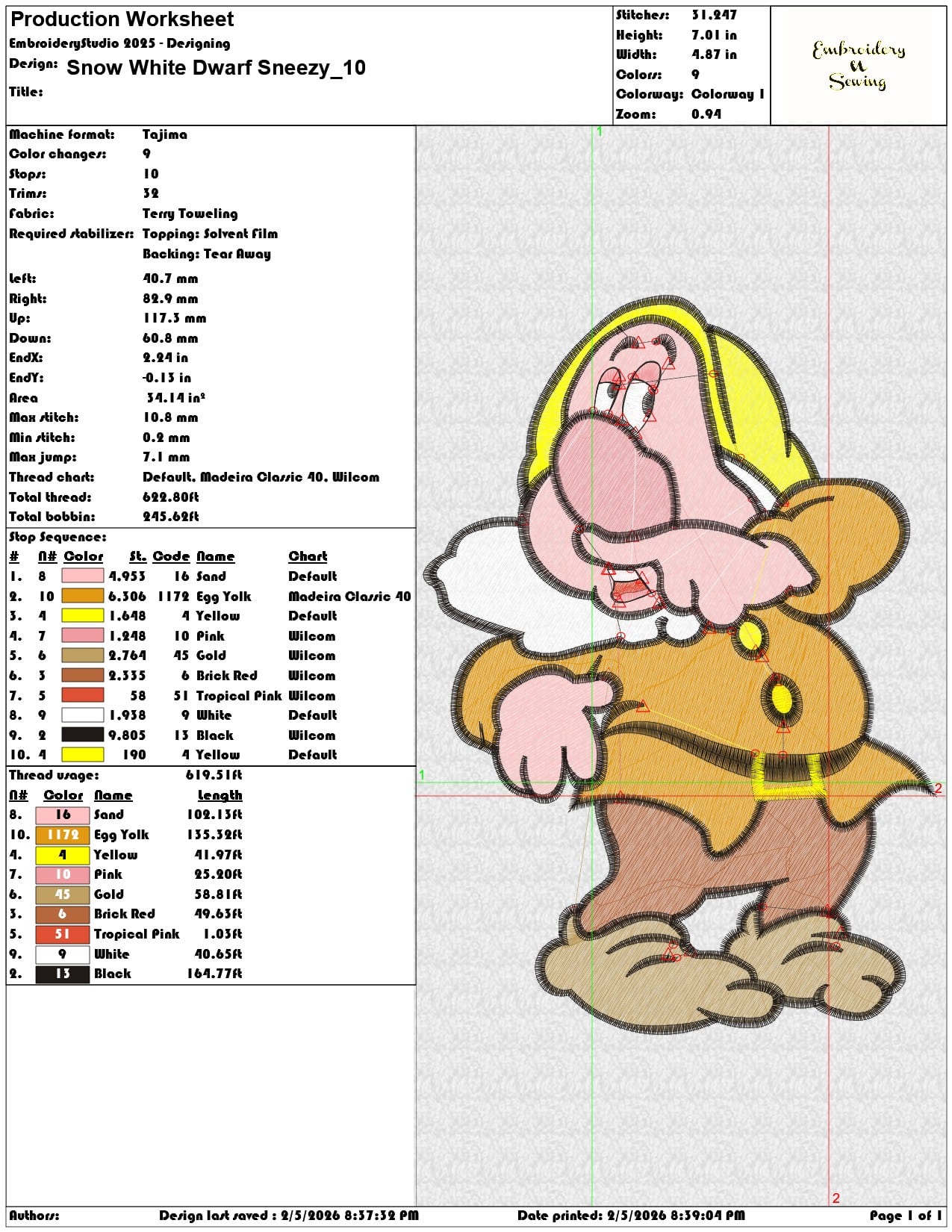Select 'EmbroideryStudio 2025 - Designing' text
The image size is (952, 1232).
tap(119, 43)
